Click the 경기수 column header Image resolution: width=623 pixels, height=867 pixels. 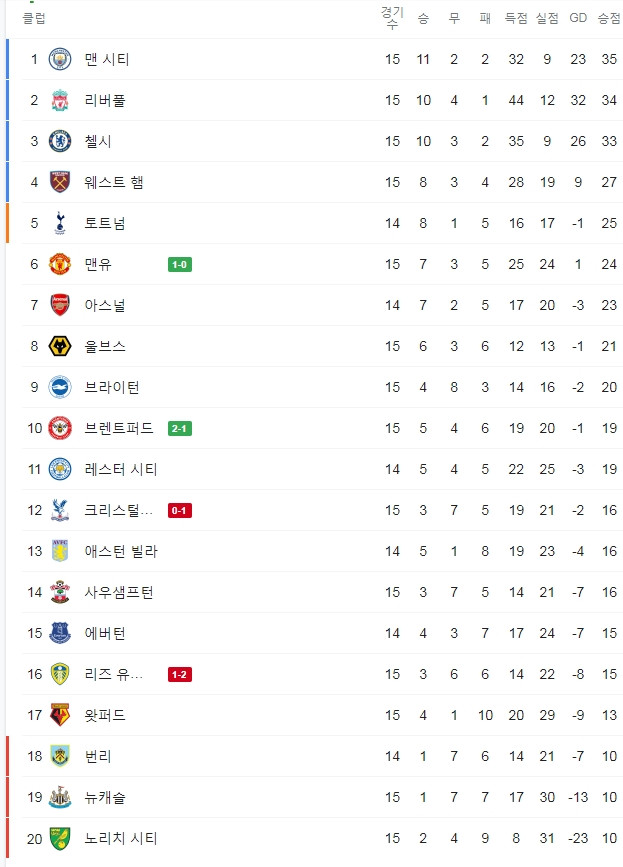pyautogui.click(x=392, y=18)
